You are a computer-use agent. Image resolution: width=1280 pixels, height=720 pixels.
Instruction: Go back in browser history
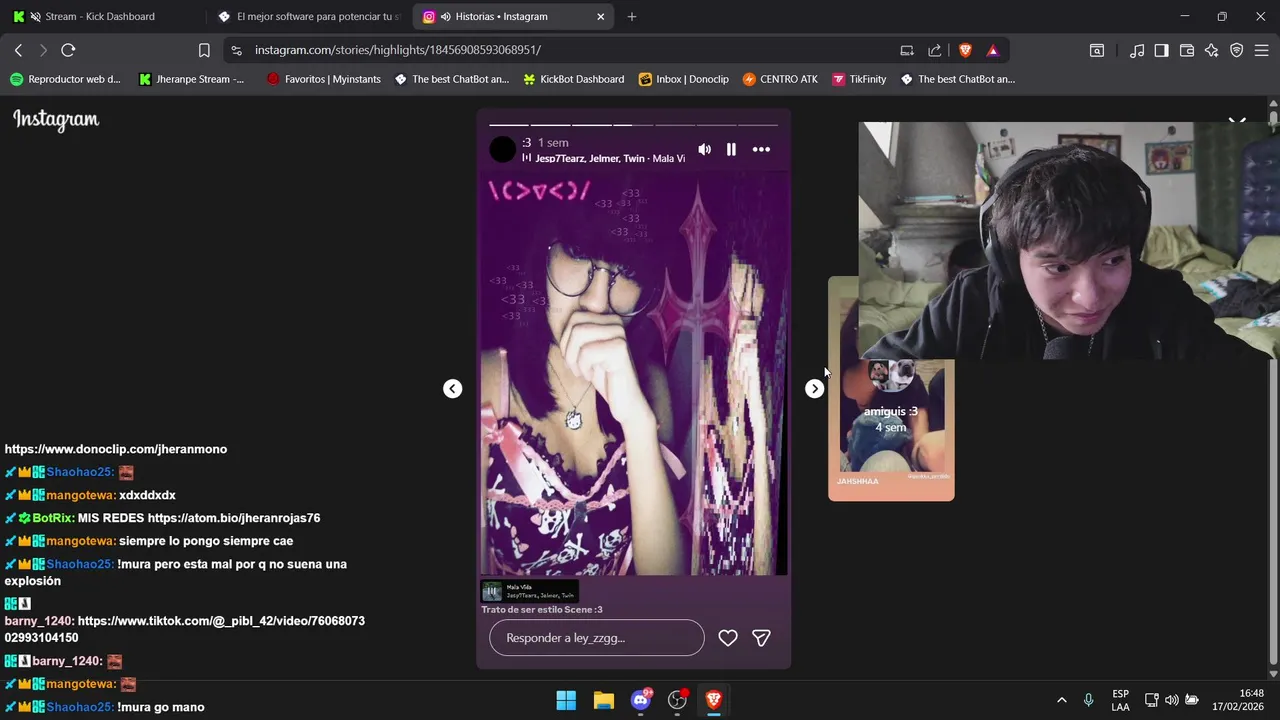pos(18,50)
